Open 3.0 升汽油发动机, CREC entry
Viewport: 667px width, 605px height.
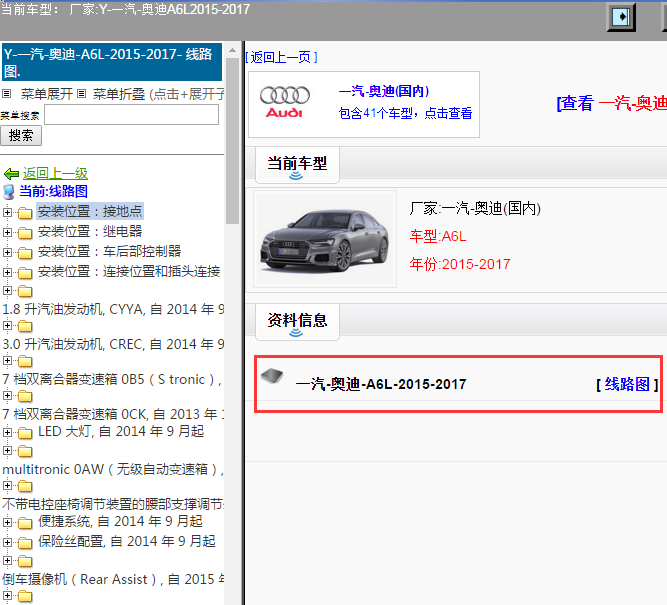[x=113, y=344]
